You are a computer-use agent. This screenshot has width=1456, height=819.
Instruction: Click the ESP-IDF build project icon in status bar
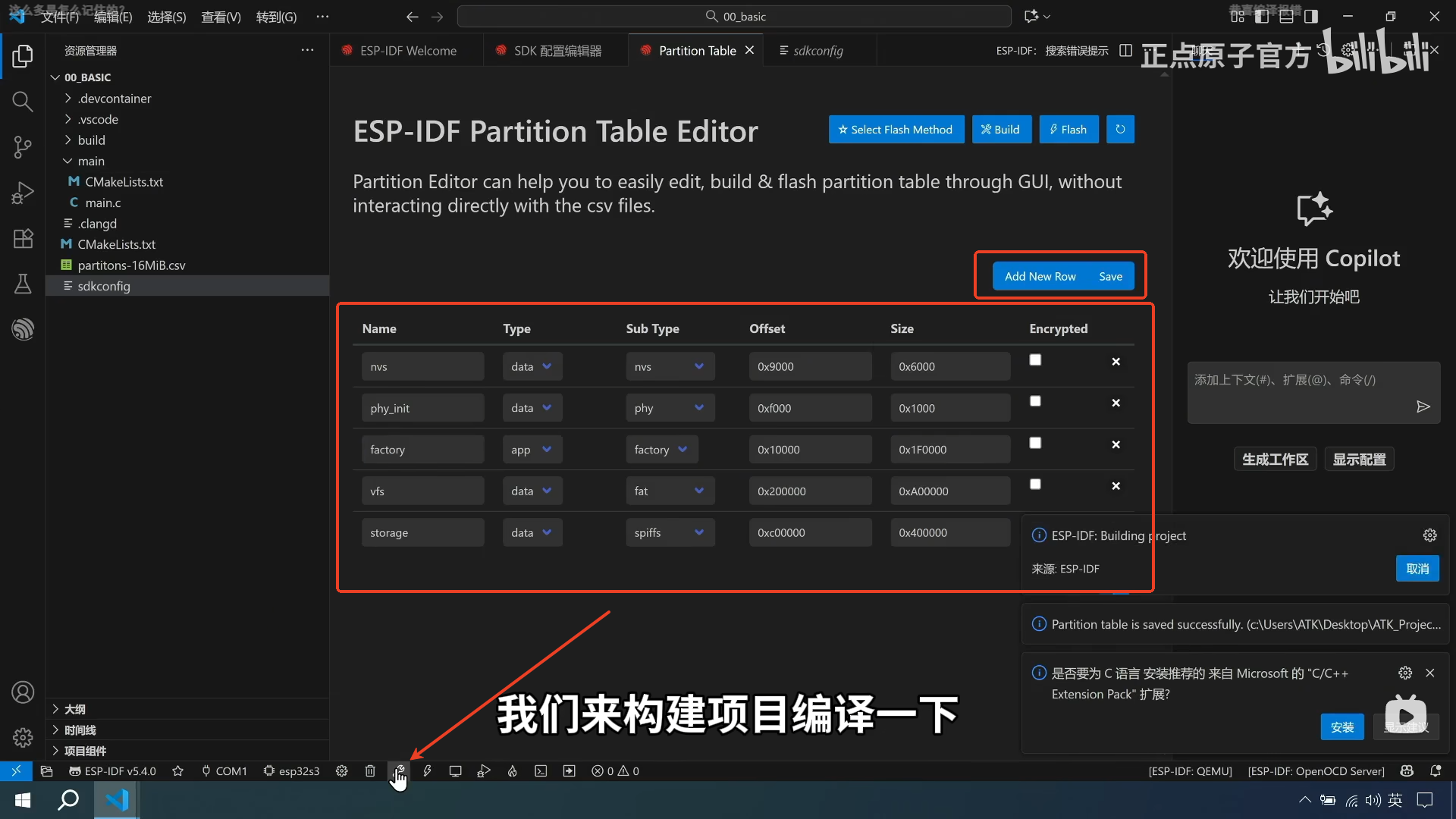399,771
